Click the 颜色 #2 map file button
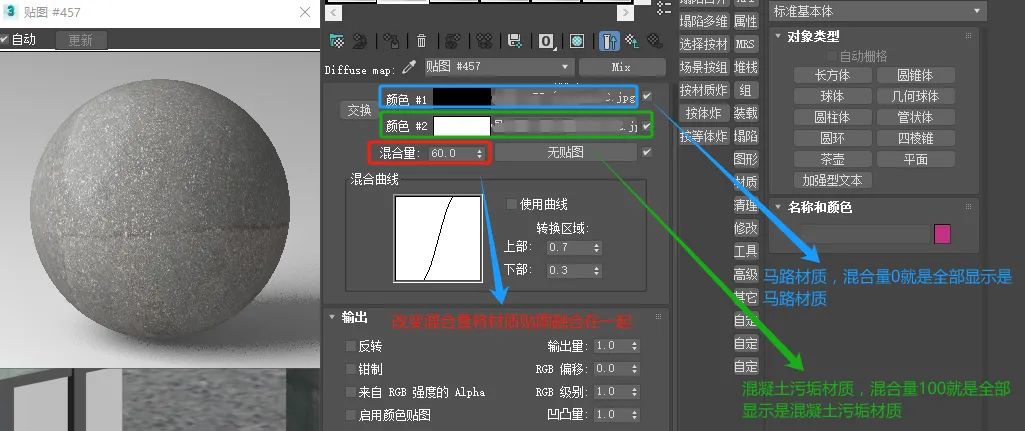The height and width of the screenshot is (431, 1025). coord(565,126)
